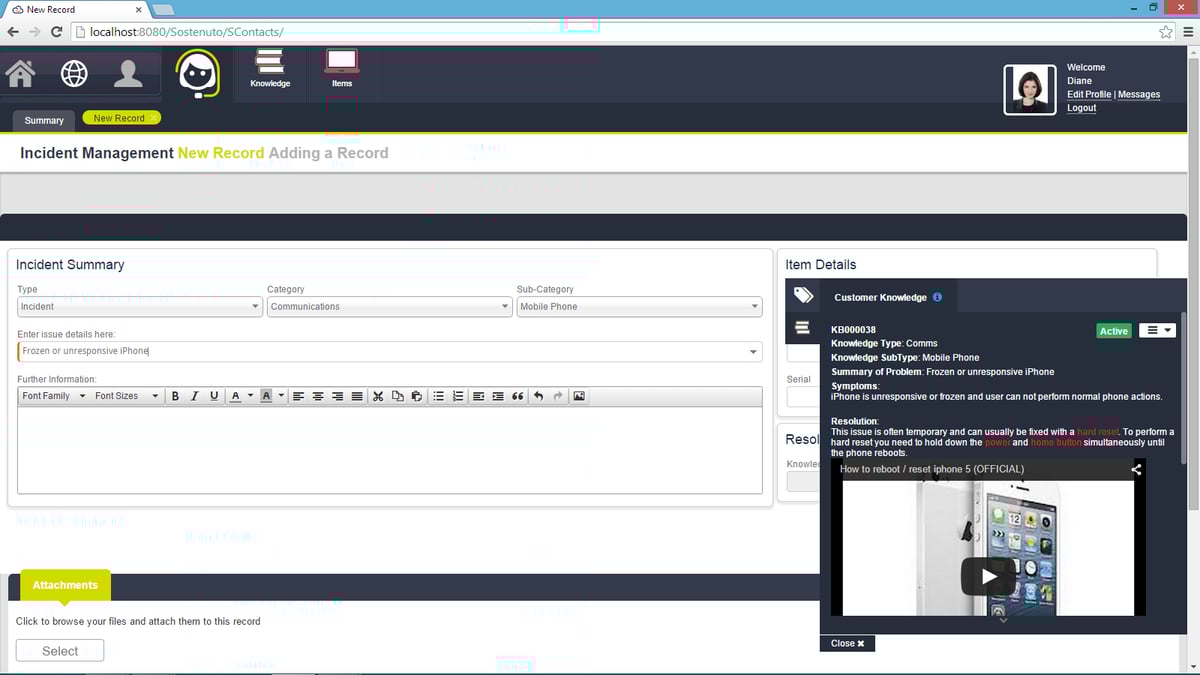The height and width of the screenshot is (675, 1200).
Task: Click the Undo arrow in the editor toolbar
Action: (x=538, y=396)
